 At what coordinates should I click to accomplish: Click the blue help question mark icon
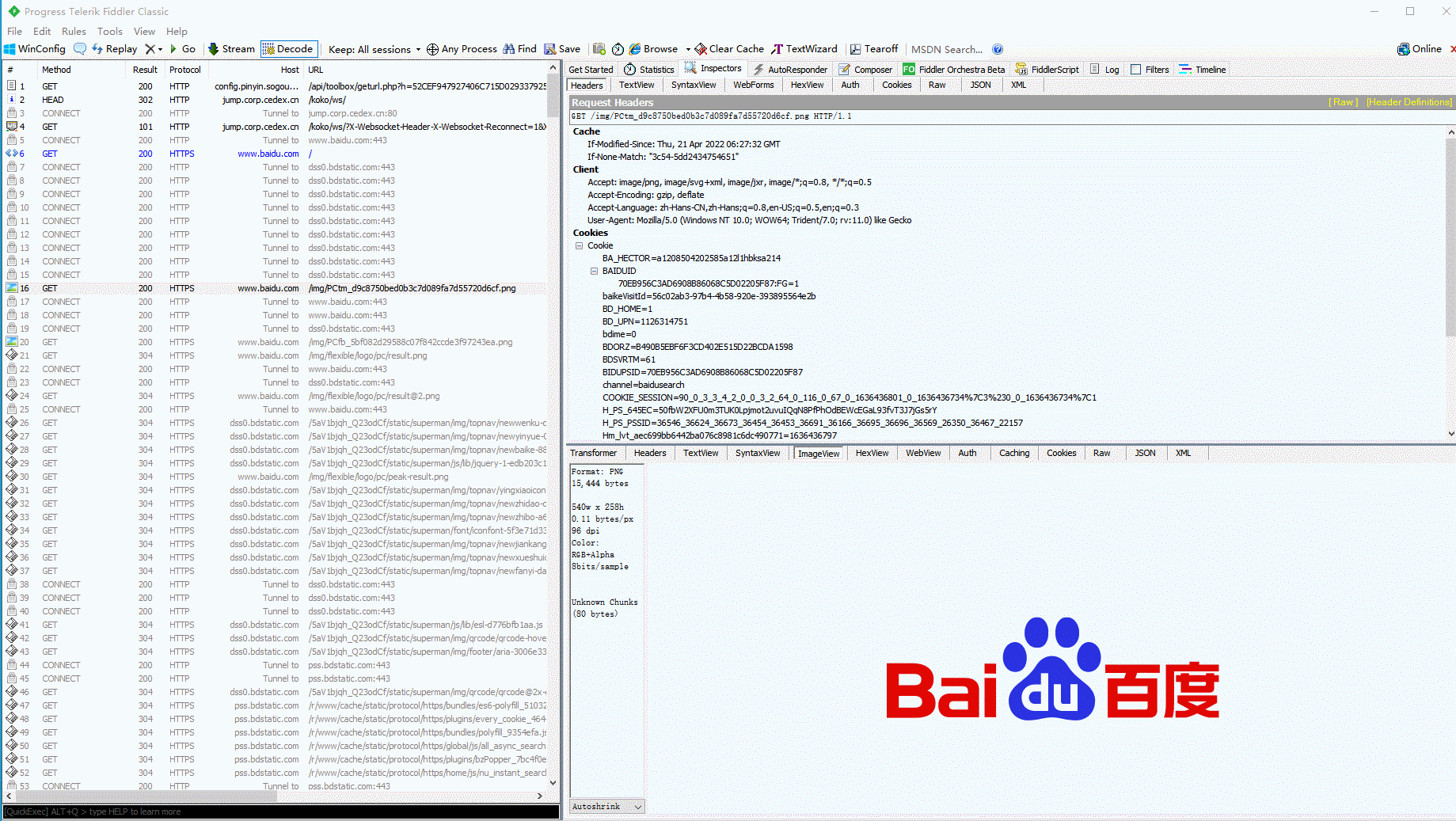998,49
